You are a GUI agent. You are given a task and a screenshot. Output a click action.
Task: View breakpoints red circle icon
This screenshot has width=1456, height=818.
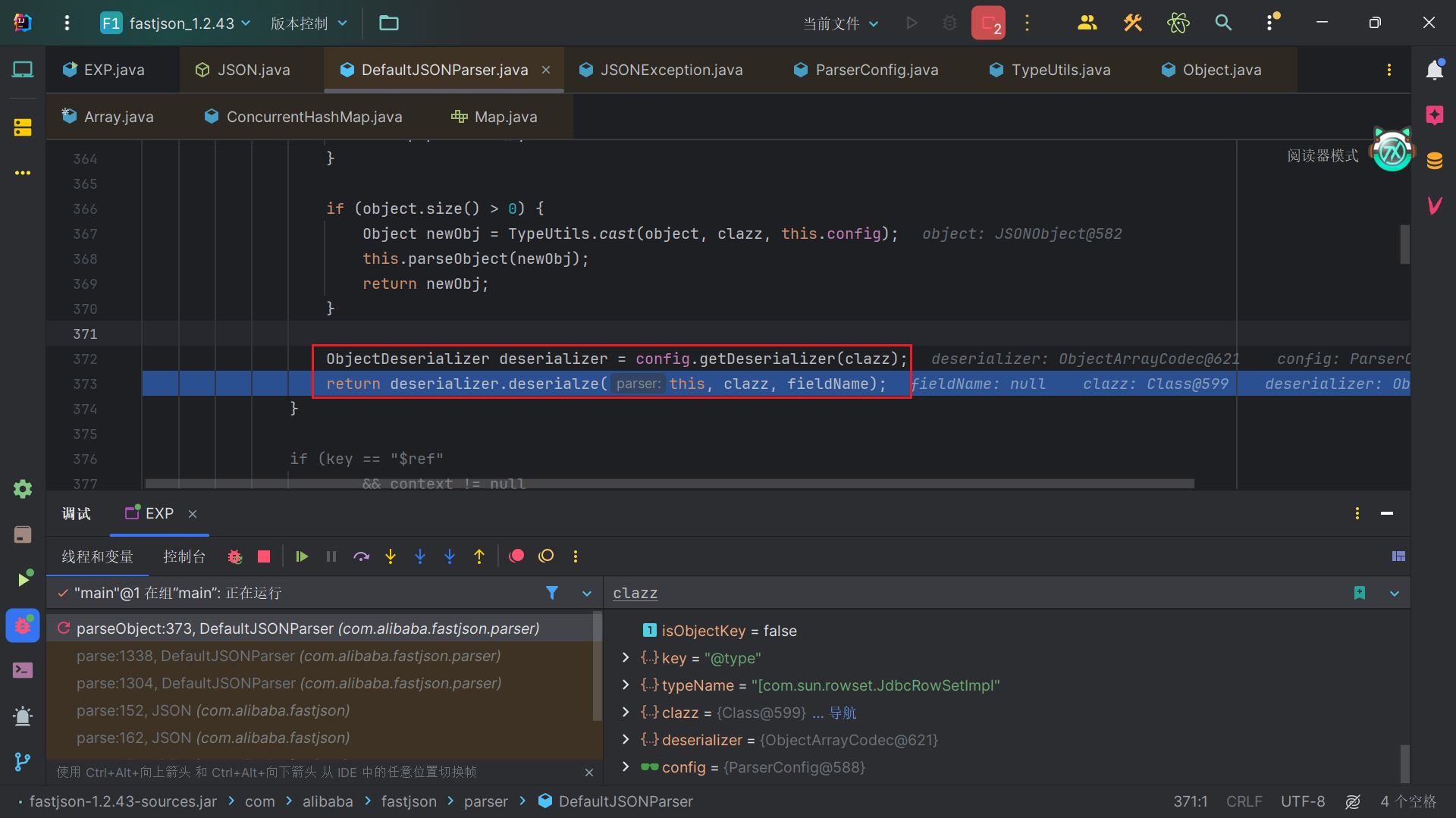tap(516, 556)
